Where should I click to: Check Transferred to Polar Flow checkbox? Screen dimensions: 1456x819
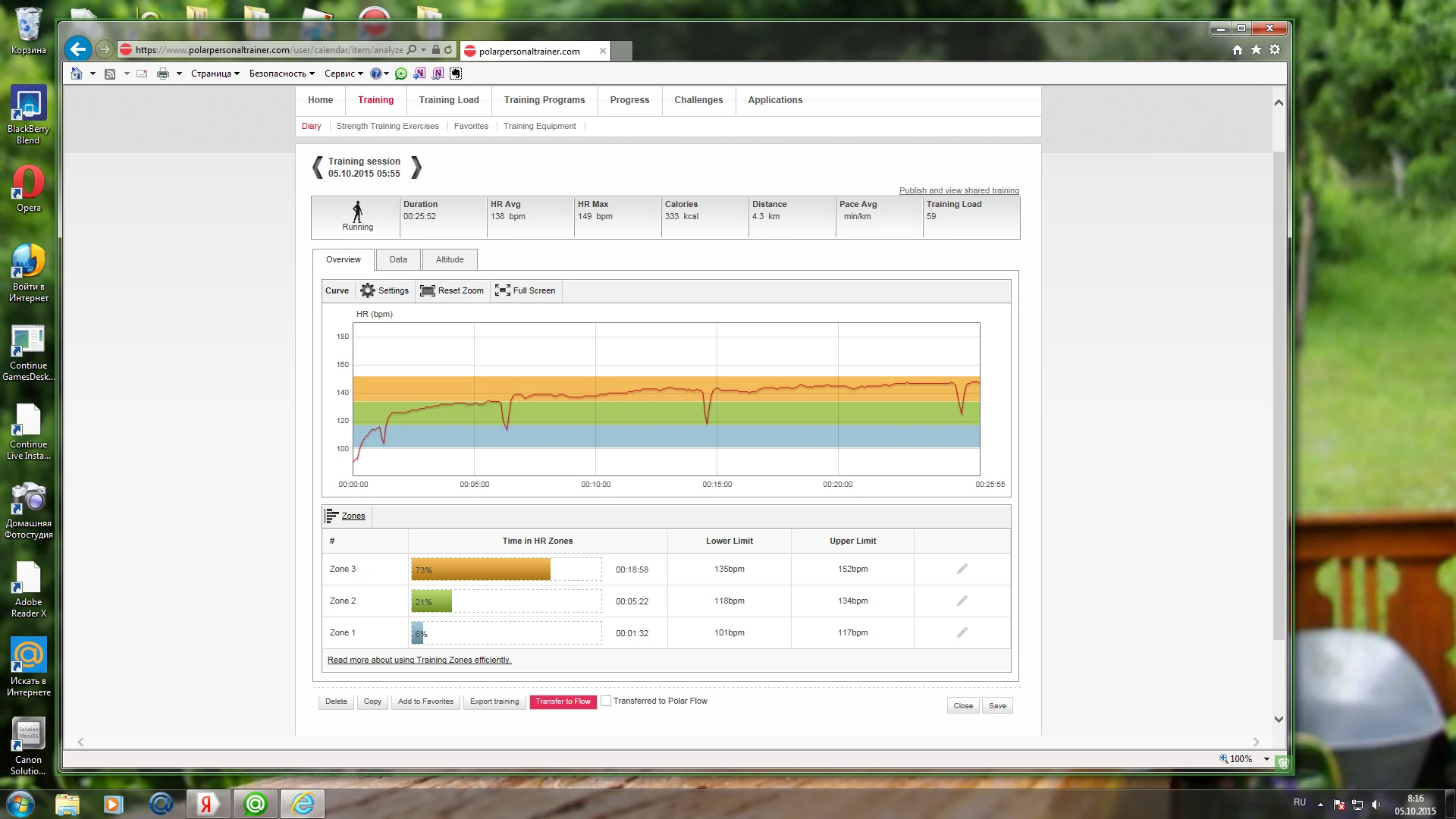click(606, 701)
